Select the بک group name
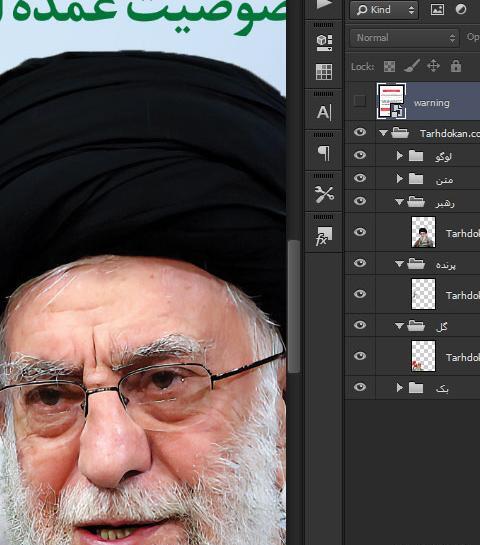Viewport: 480px width, 545px height. pos(442,389)
